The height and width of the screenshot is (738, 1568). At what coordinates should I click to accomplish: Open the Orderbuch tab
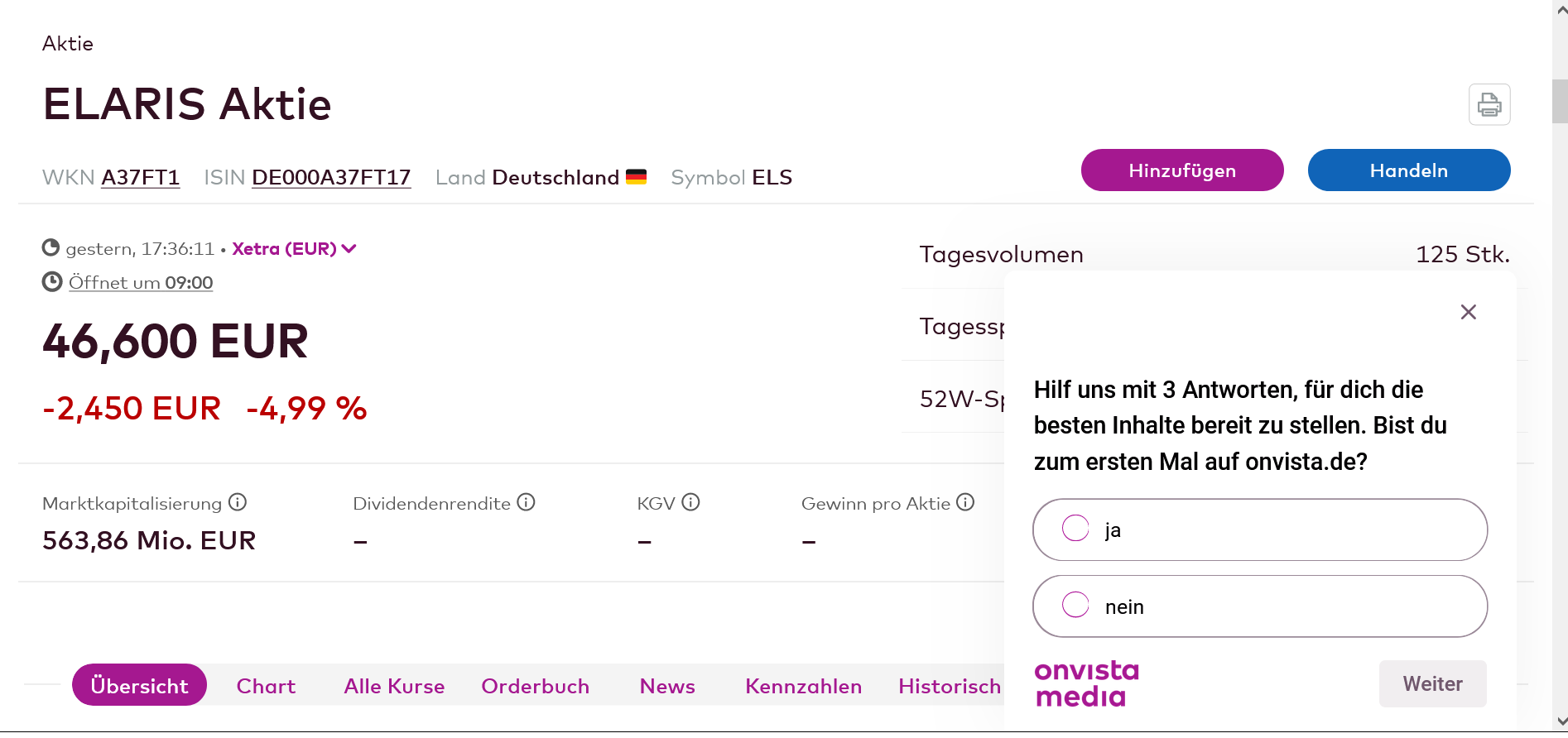pyautogui.click(x=535, y=686)
